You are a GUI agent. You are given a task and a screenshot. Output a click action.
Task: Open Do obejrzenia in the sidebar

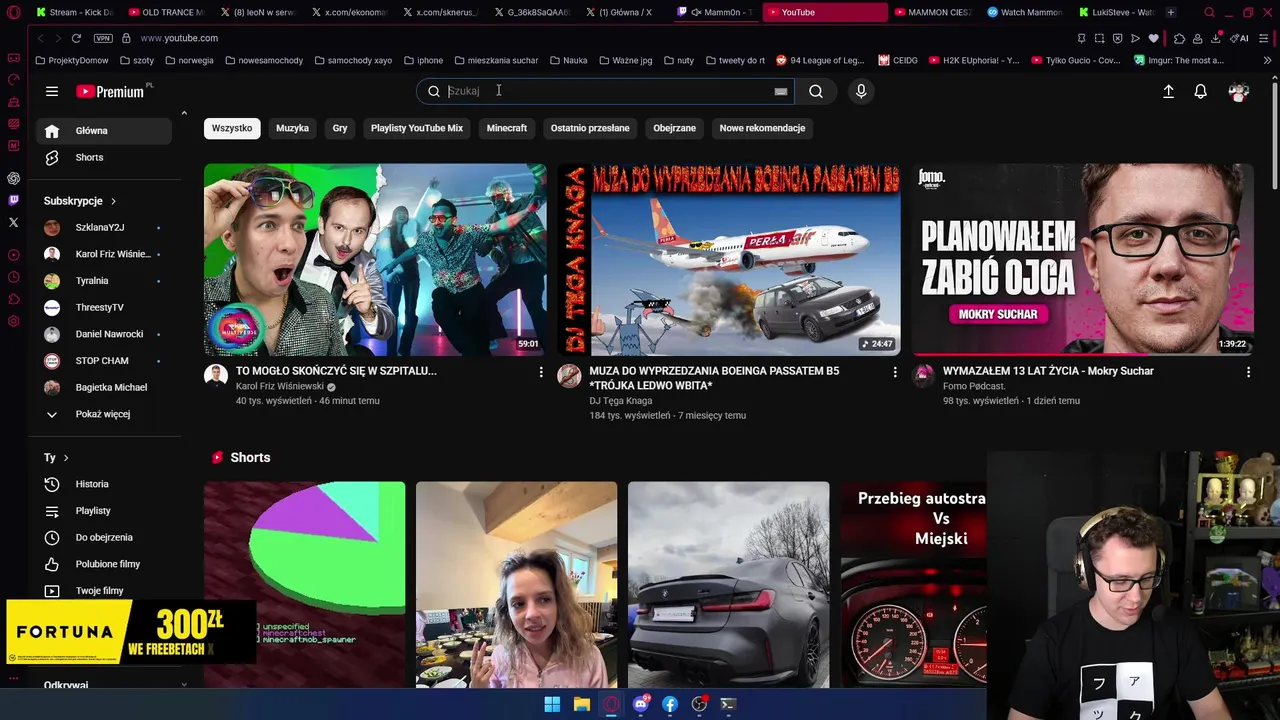104,538
